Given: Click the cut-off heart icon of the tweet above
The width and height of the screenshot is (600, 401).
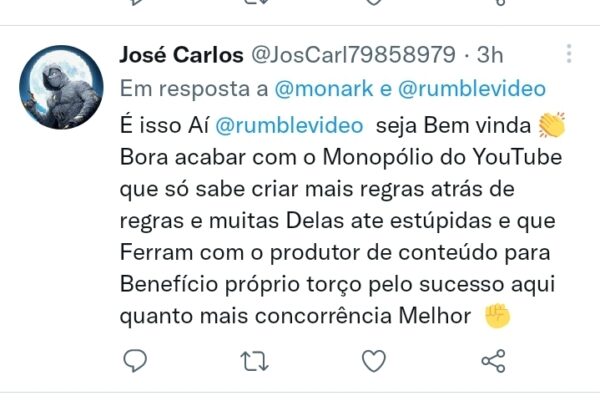Looking at the screenshot, I should click(372, 2).
